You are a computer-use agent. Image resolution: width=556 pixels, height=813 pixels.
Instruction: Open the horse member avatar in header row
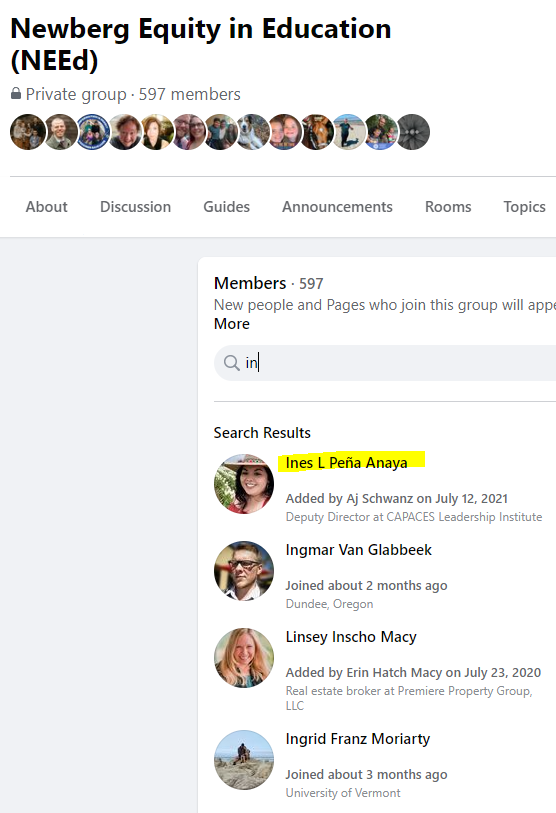click(x=316, y=132)
